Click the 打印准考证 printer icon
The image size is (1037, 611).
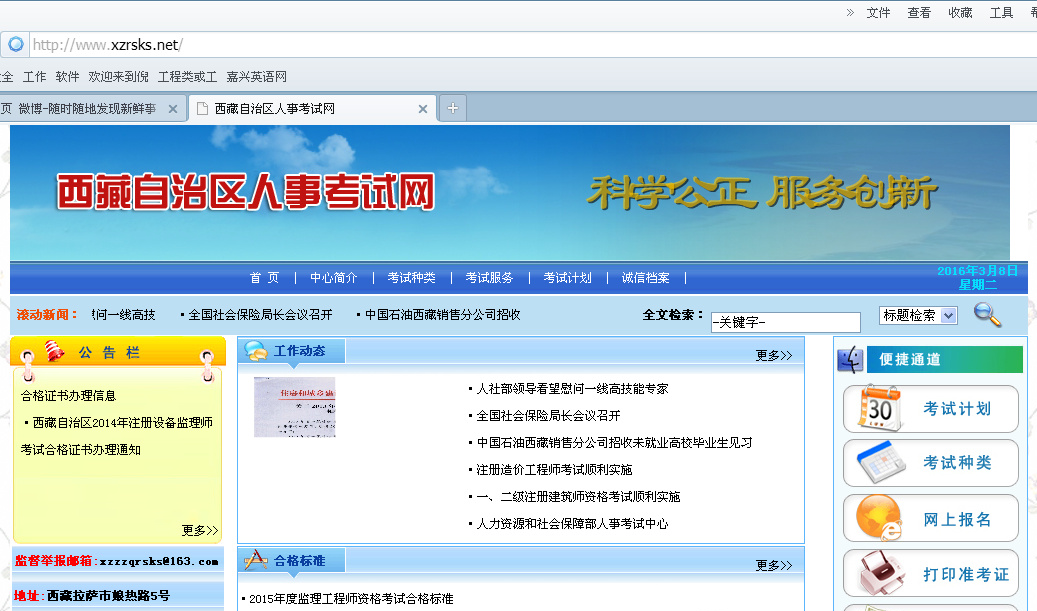(881, 573)
